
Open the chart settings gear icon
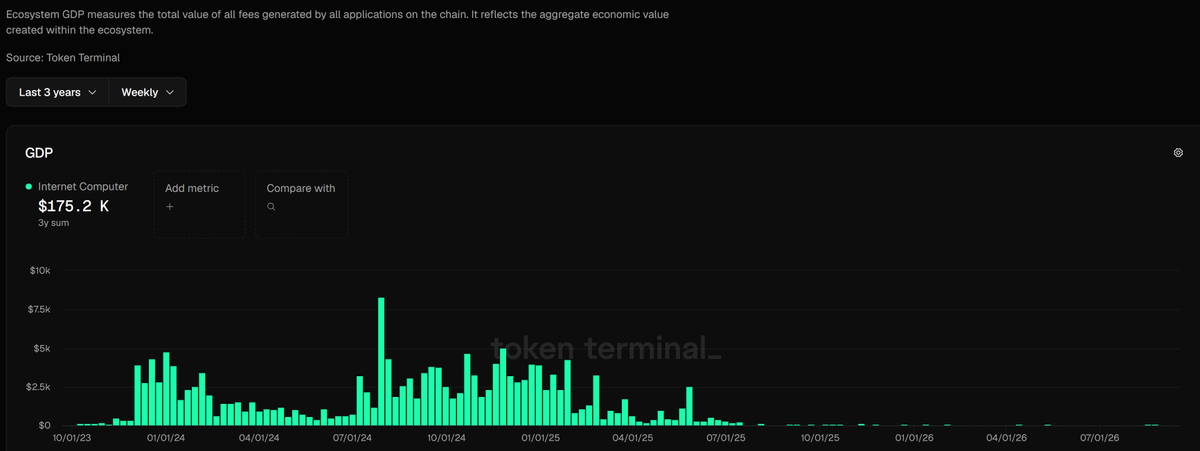coord(1178,153)
